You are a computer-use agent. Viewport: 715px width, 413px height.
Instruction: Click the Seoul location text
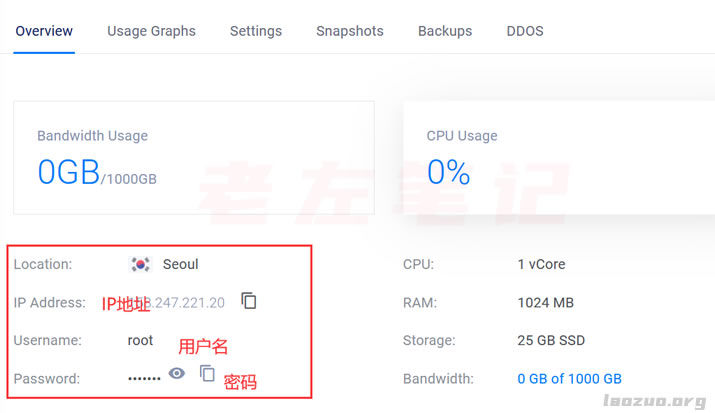pos(181,264)
